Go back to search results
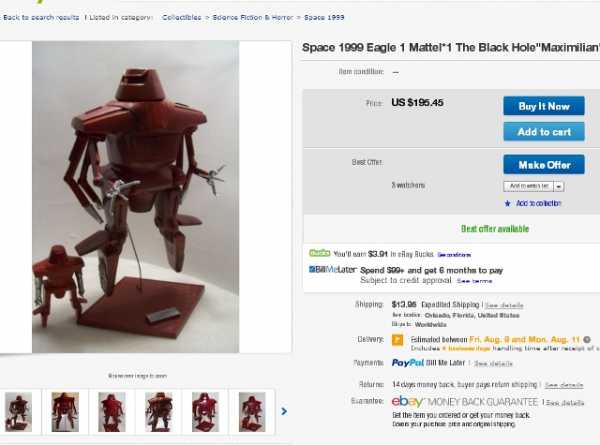The width and height of the screenshot is (600, 445). pyautogui.click(x=41, y=18)
